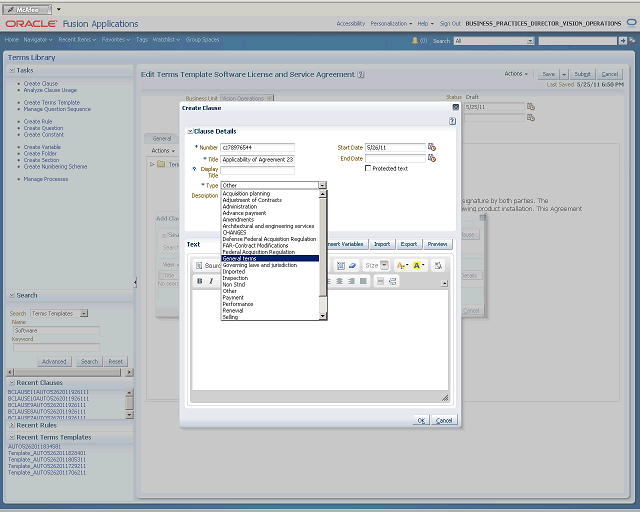Click the Type list scroll-down arrow
The width and height of the screenshot is (640, 512).
[322, 316]
